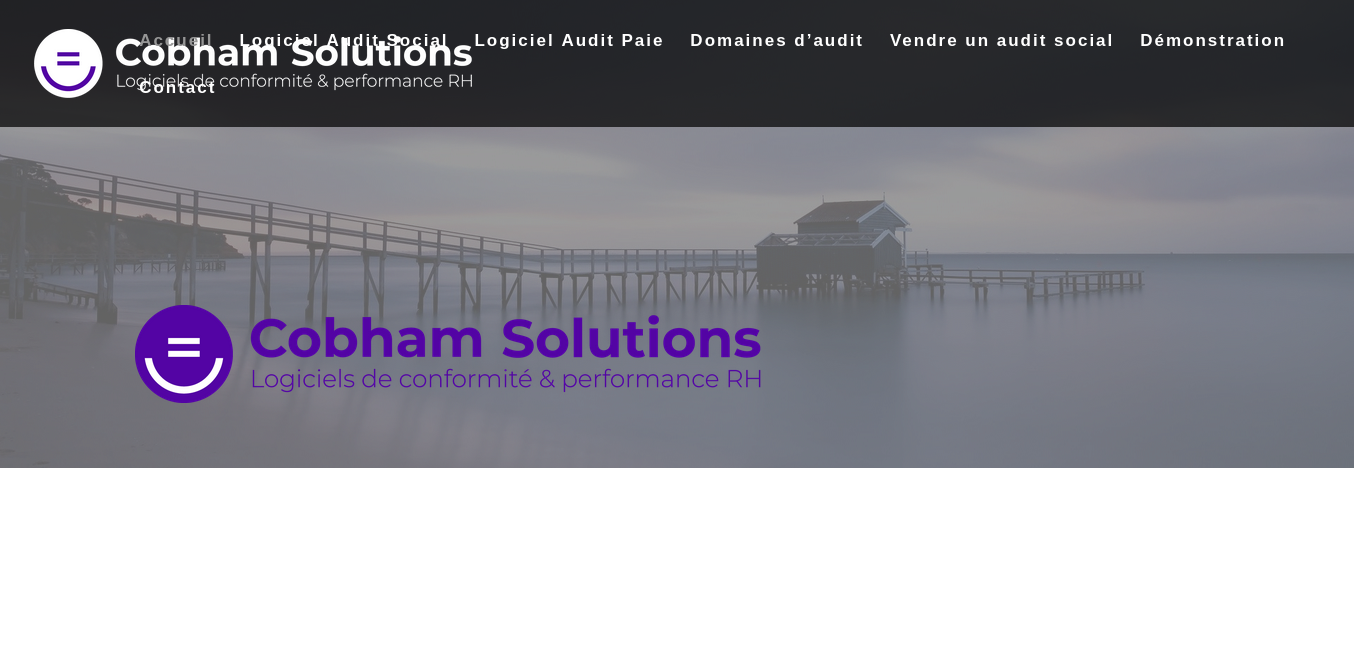Click the white smiley logo icon in header
Image resolution: width=1366 pixels, height=651 pixels.
tap(68, 63)
